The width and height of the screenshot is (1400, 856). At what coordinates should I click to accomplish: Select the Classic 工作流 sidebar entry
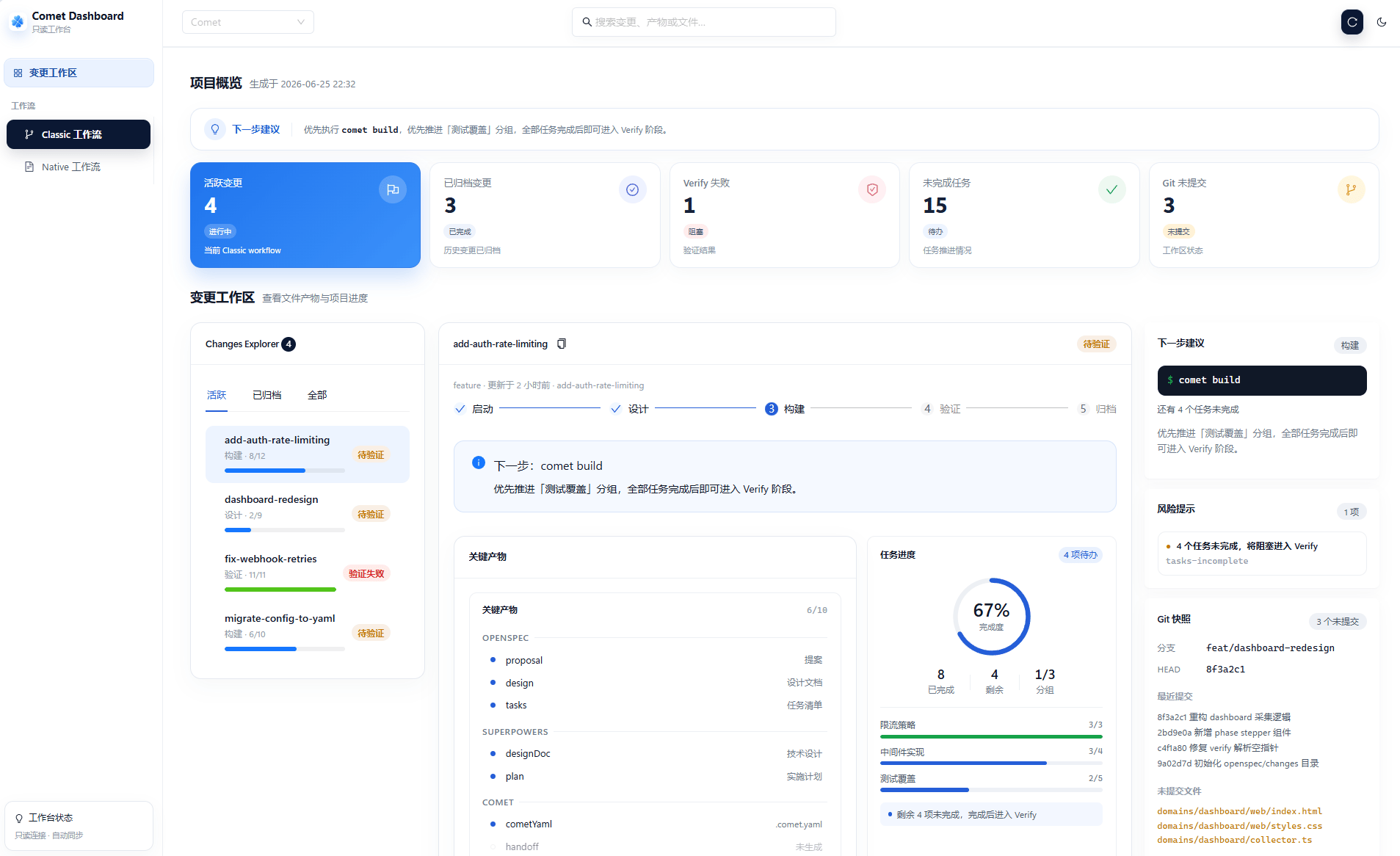[x=79, y=134]
